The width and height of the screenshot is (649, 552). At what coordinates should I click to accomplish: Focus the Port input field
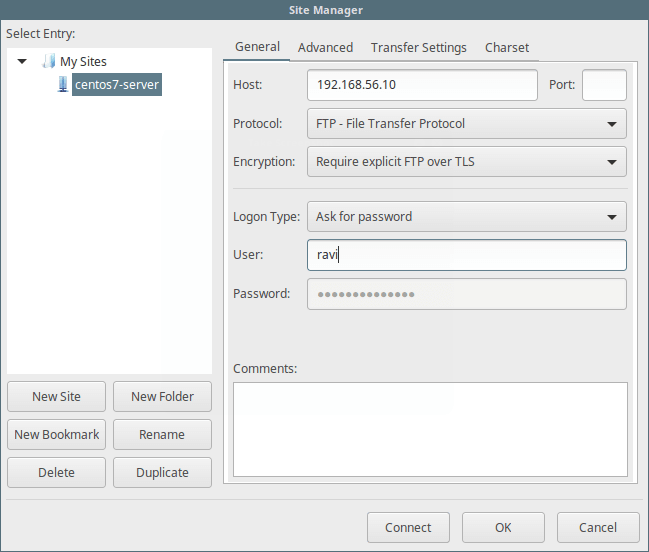click(604, 85)
